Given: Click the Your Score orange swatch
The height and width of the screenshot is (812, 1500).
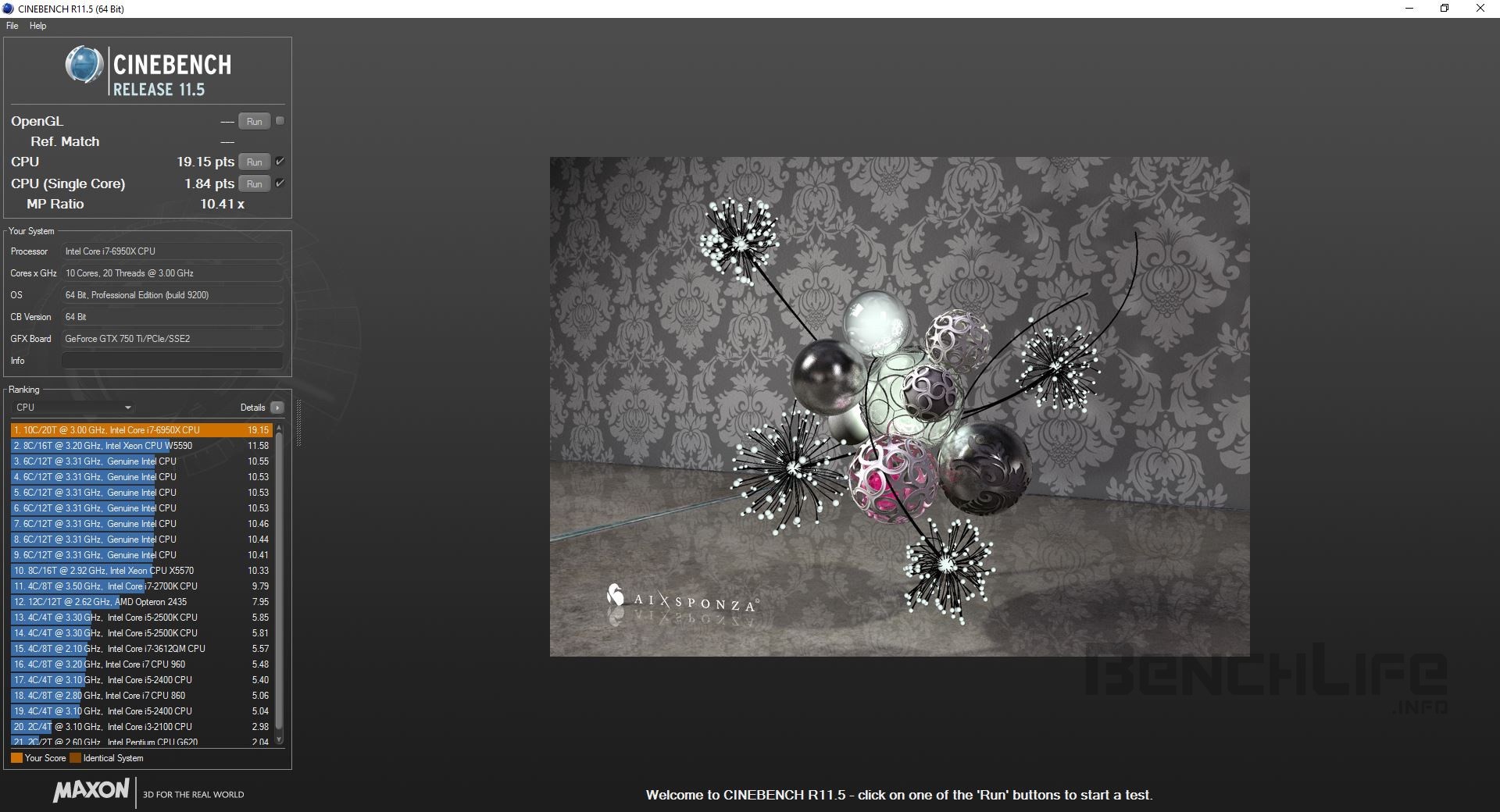Looking at the screenshot, I should (16, 758).
